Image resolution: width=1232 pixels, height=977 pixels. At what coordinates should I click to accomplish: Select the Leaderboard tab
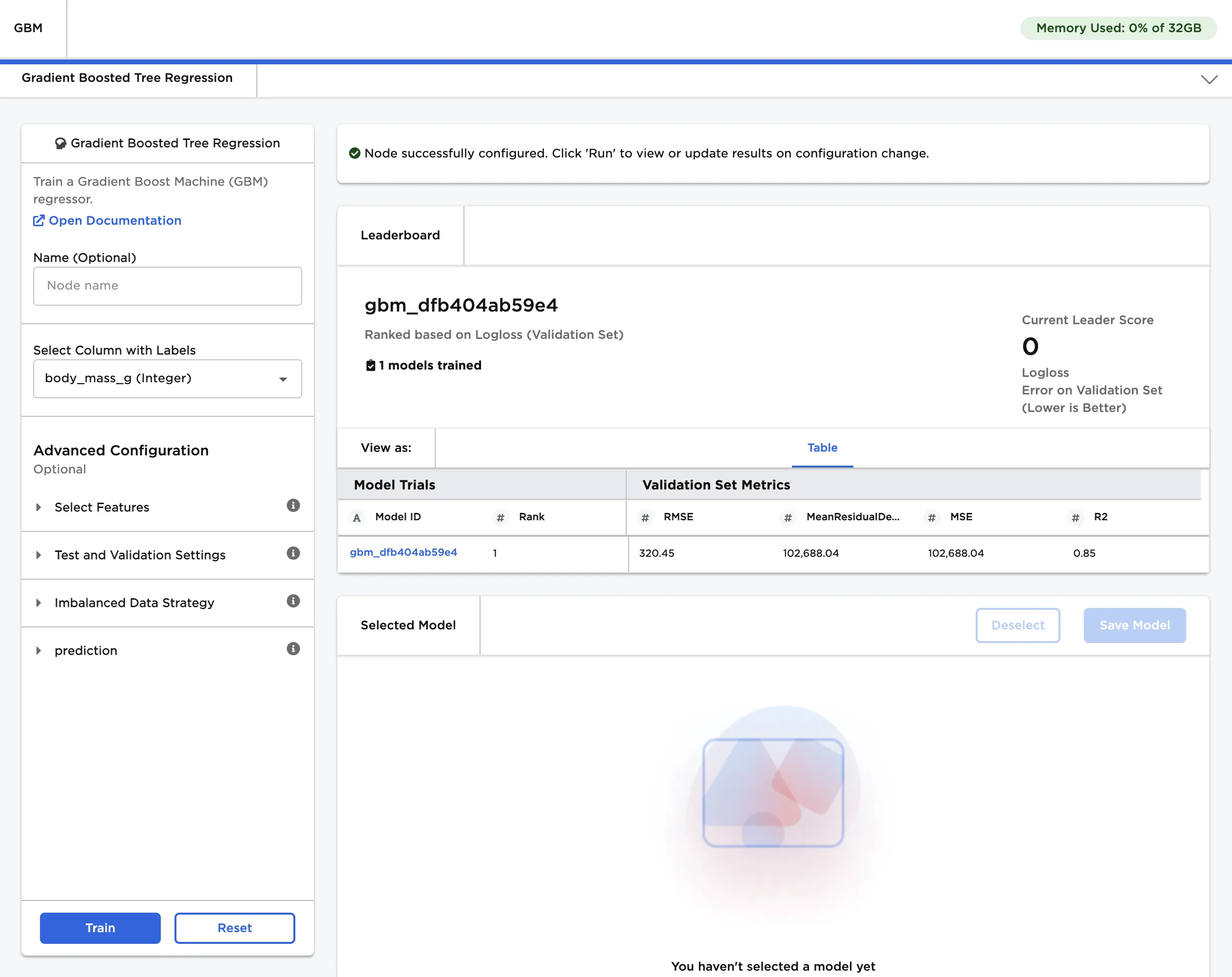tap(400, 235)
